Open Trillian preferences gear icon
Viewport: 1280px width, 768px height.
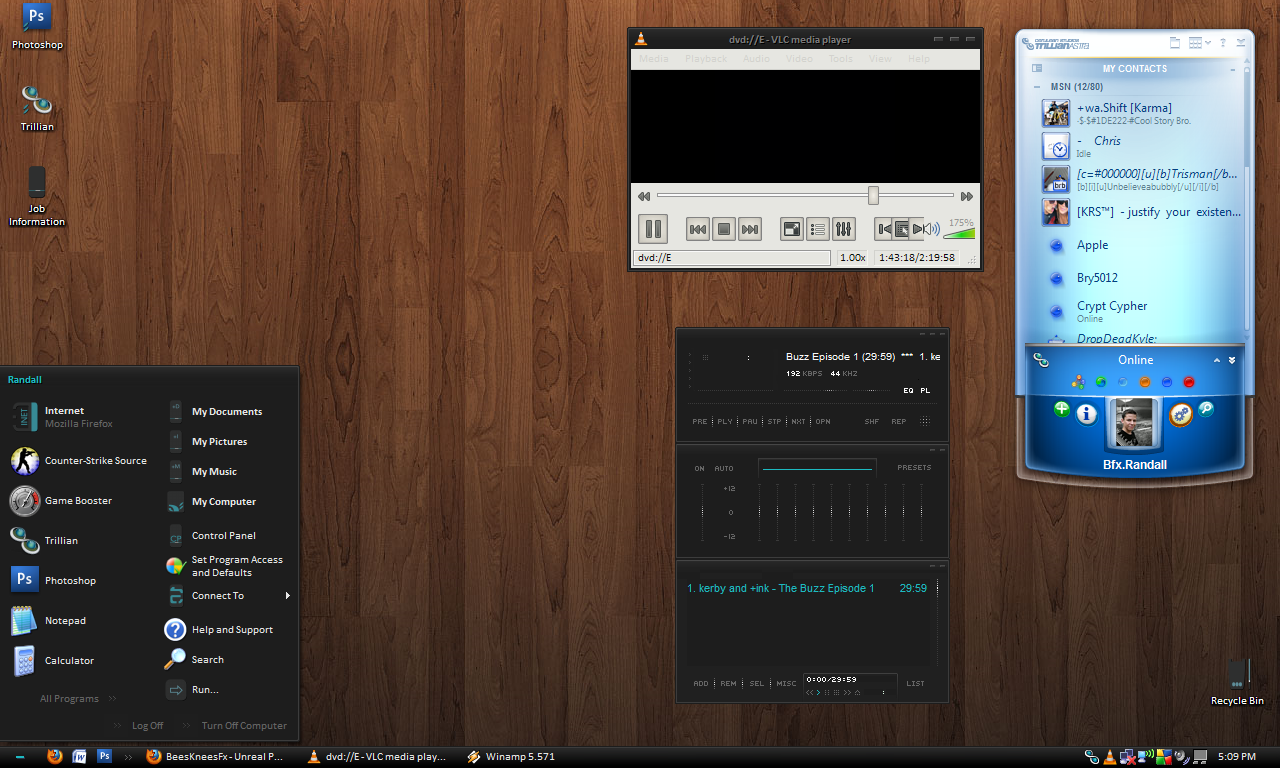[1180, 414]
